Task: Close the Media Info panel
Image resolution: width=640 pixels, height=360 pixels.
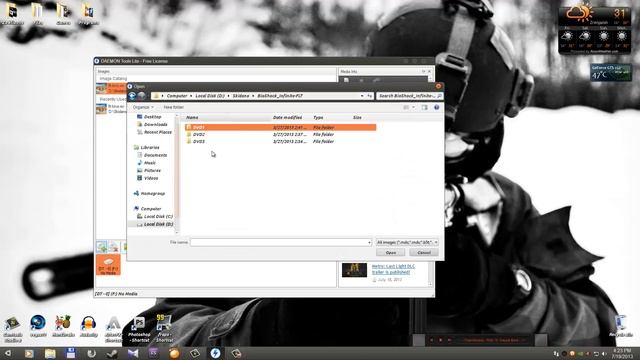Action: [x=429, y=71]
